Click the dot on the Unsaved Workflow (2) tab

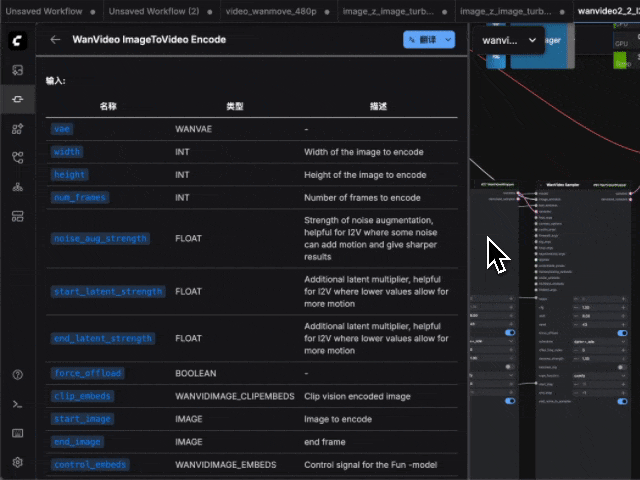tap(209, 12)
